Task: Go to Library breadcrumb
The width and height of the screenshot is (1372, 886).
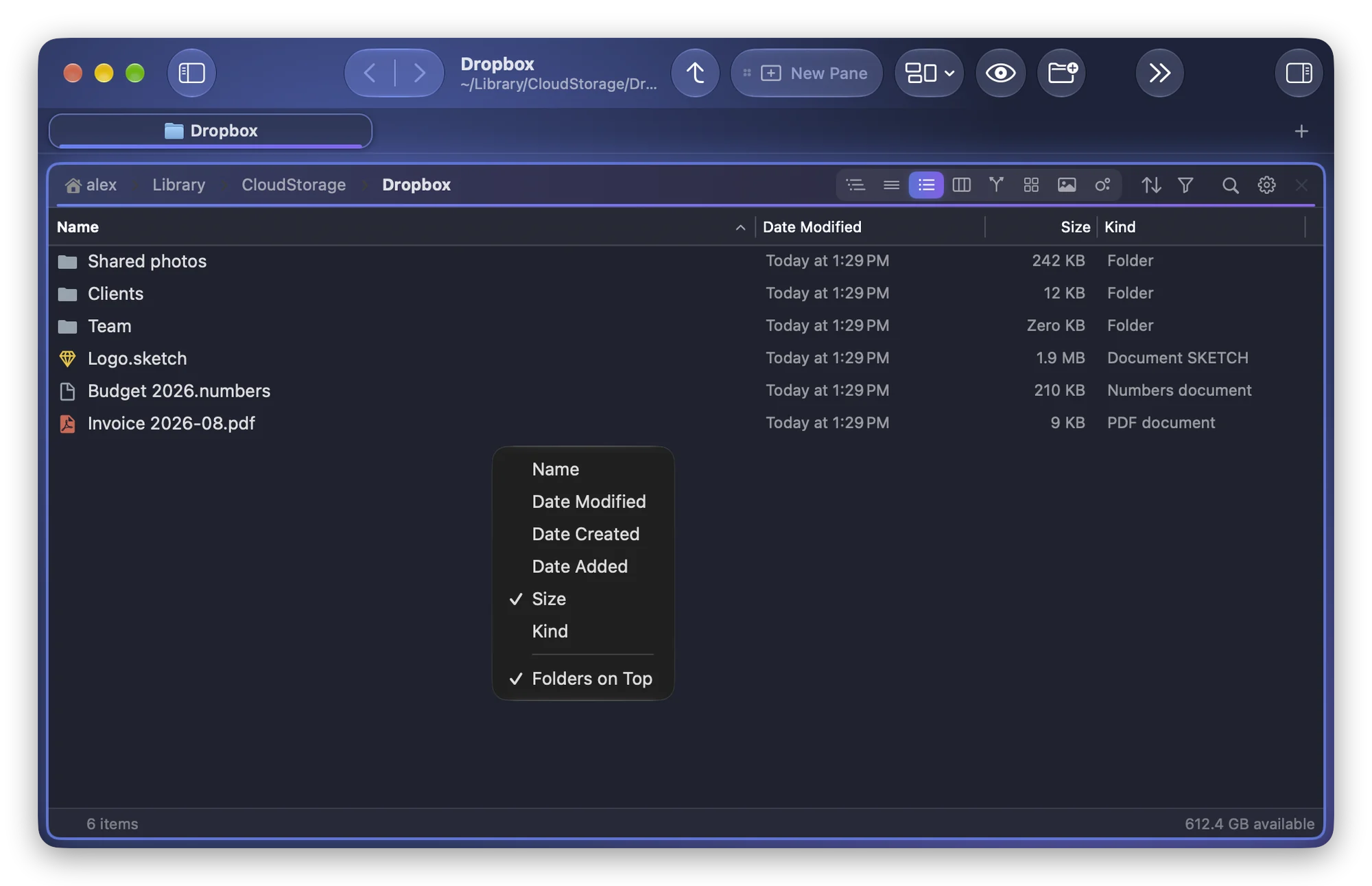Action: pyautogui.click(x=178, y=185)
